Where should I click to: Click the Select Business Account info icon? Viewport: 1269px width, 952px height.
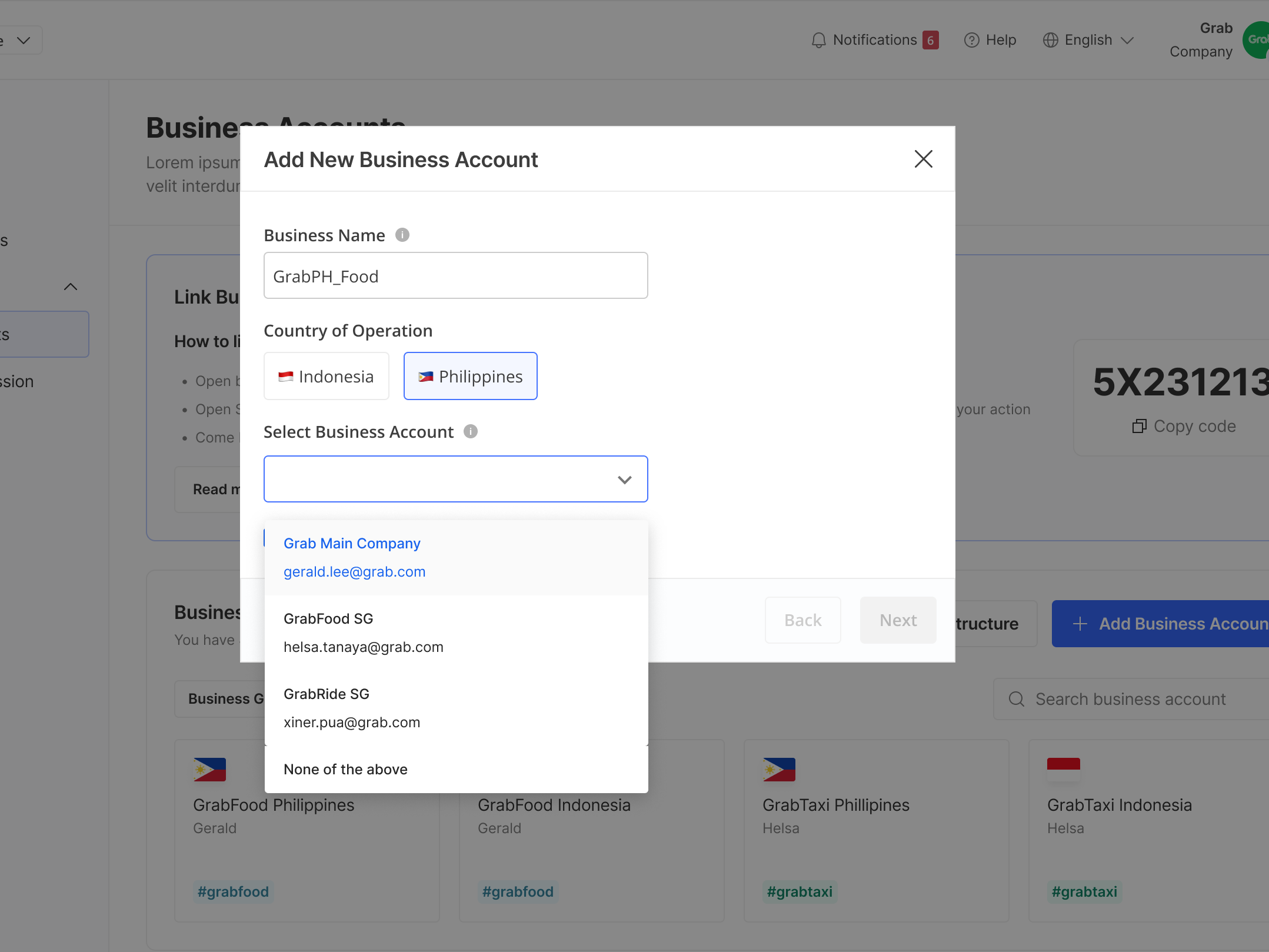(x=471, y=431)
